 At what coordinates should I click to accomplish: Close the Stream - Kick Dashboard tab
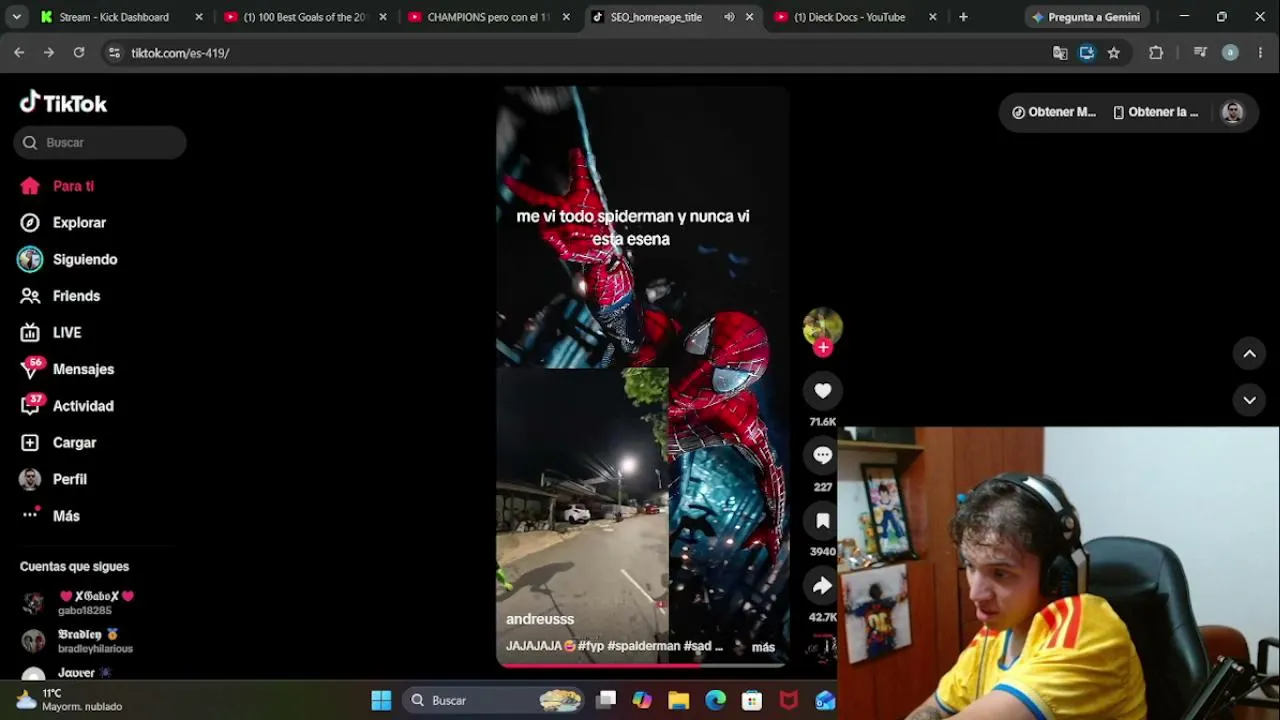tap(199, 17)
